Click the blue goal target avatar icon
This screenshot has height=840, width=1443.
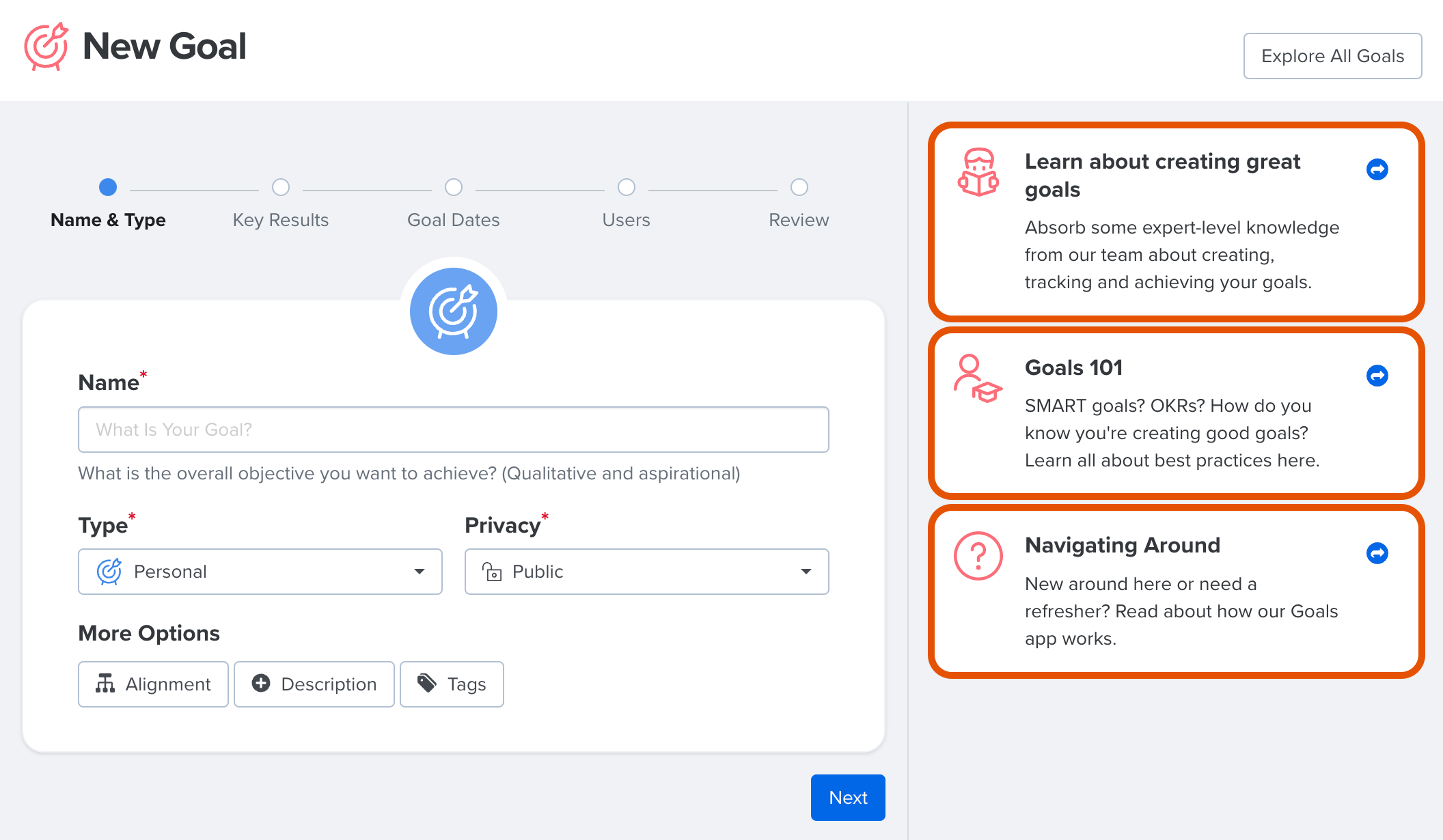click(x=454, y=311)
